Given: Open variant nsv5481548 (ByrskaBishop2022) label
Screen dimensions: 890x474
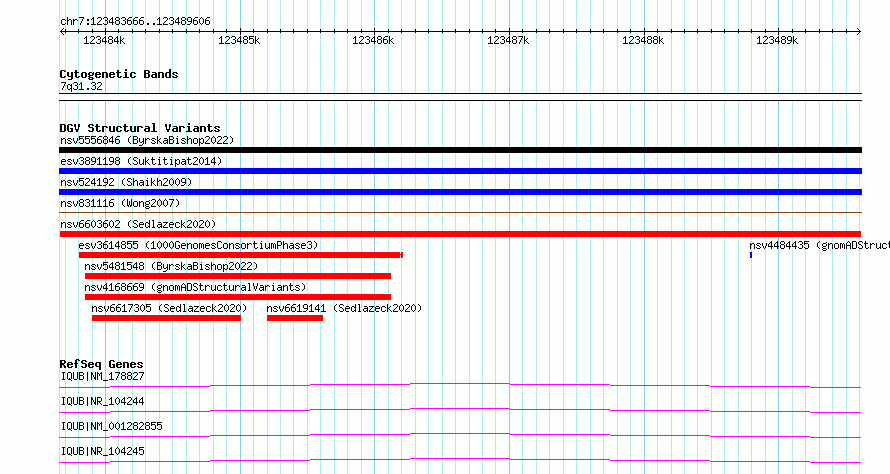Looking at the screenshot, I should (171, 266).
